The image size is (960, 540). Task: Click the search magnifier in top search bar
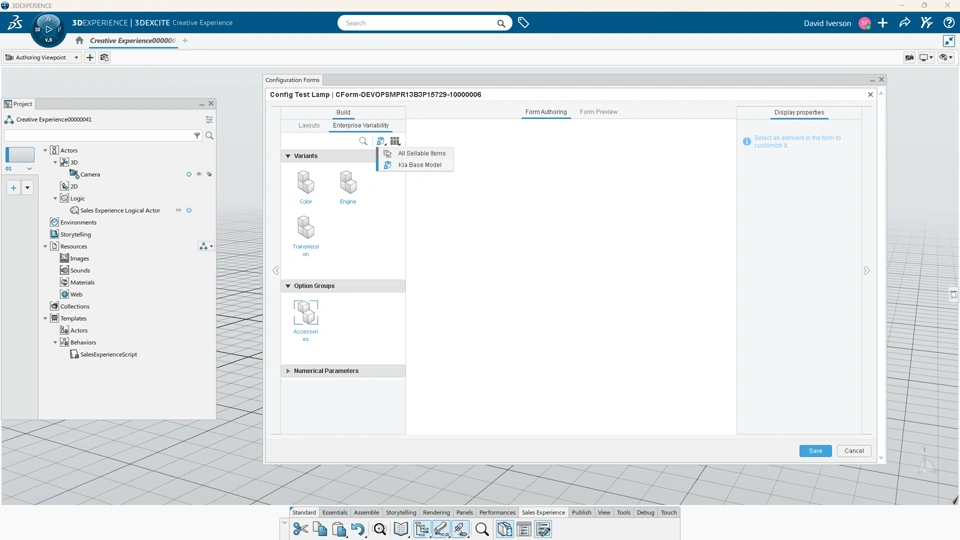(501, 23)
